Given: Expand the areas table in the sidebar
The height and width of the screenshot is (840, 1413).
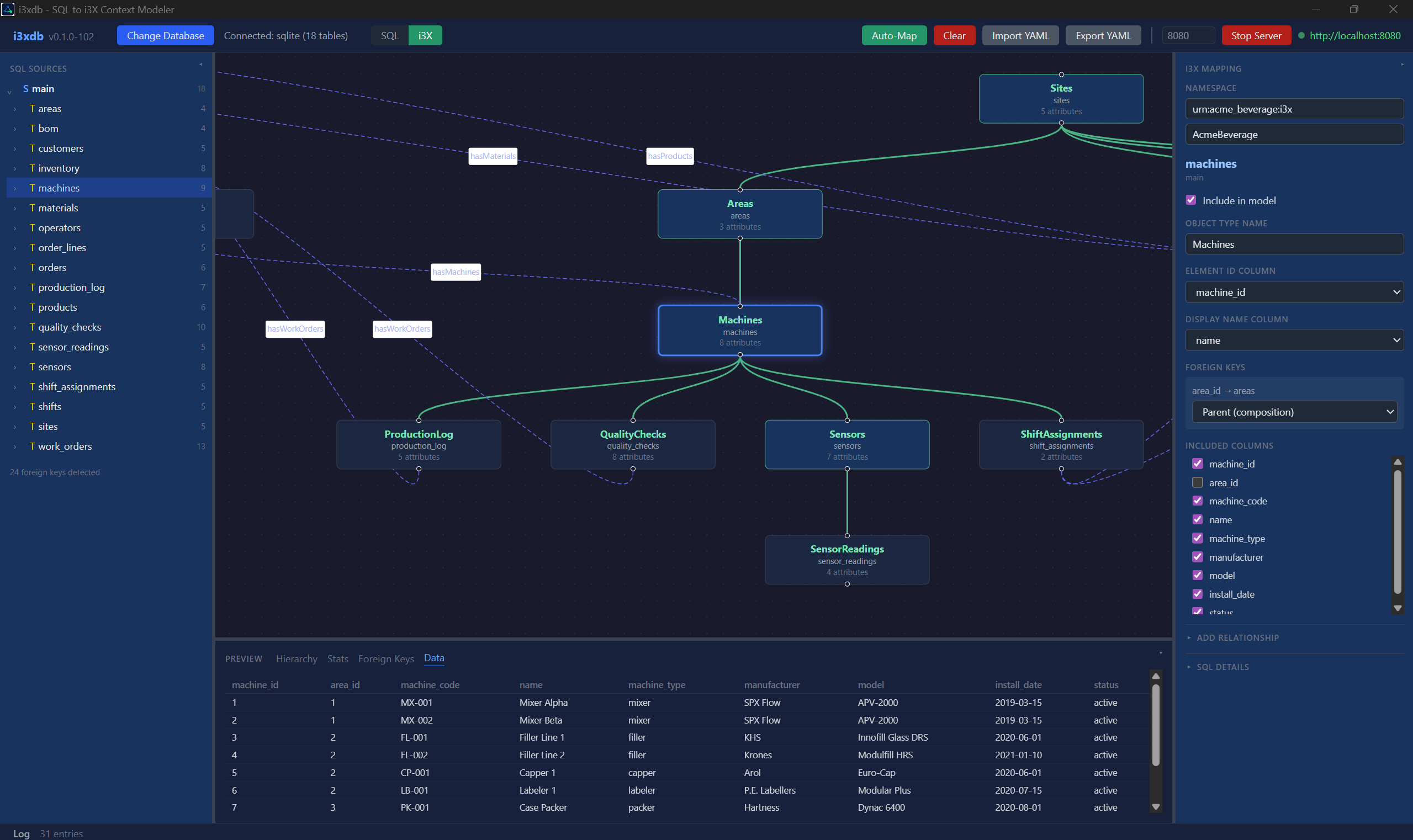Looking at the screenshot, I should point(14,108).
